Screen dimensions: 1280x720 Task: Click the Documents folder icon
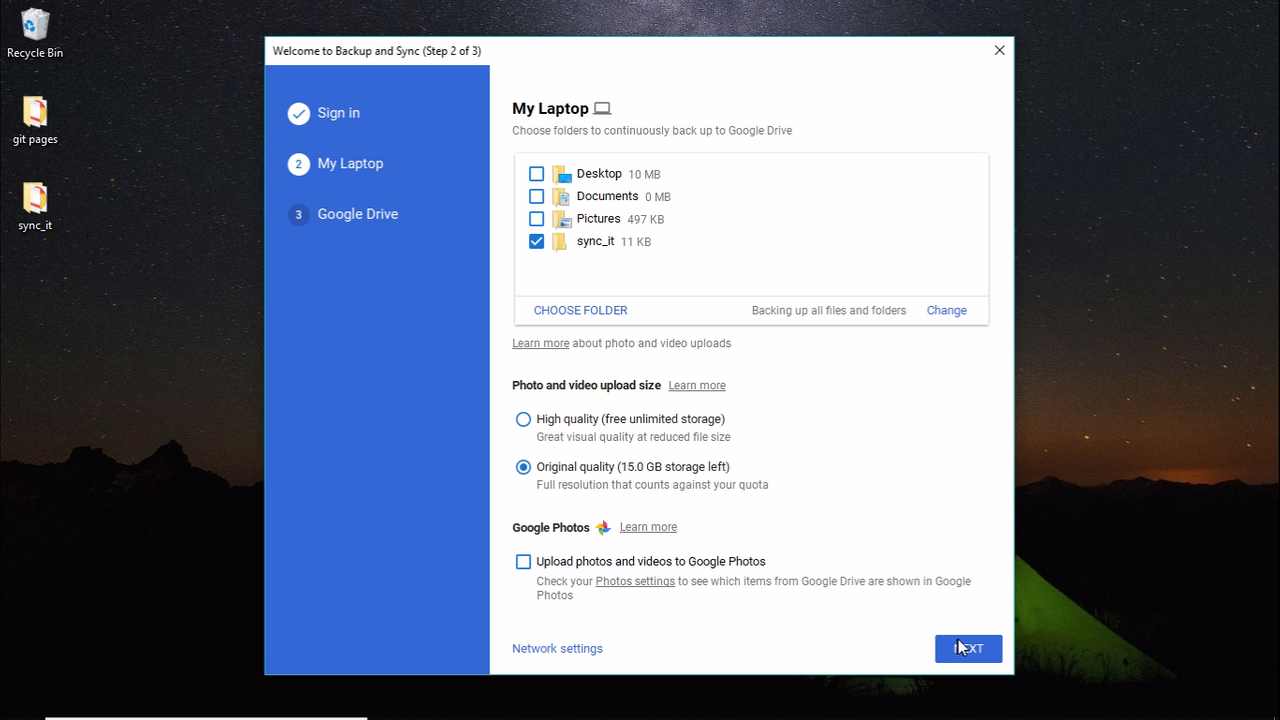pyautogui.click(x=561, y=197)
